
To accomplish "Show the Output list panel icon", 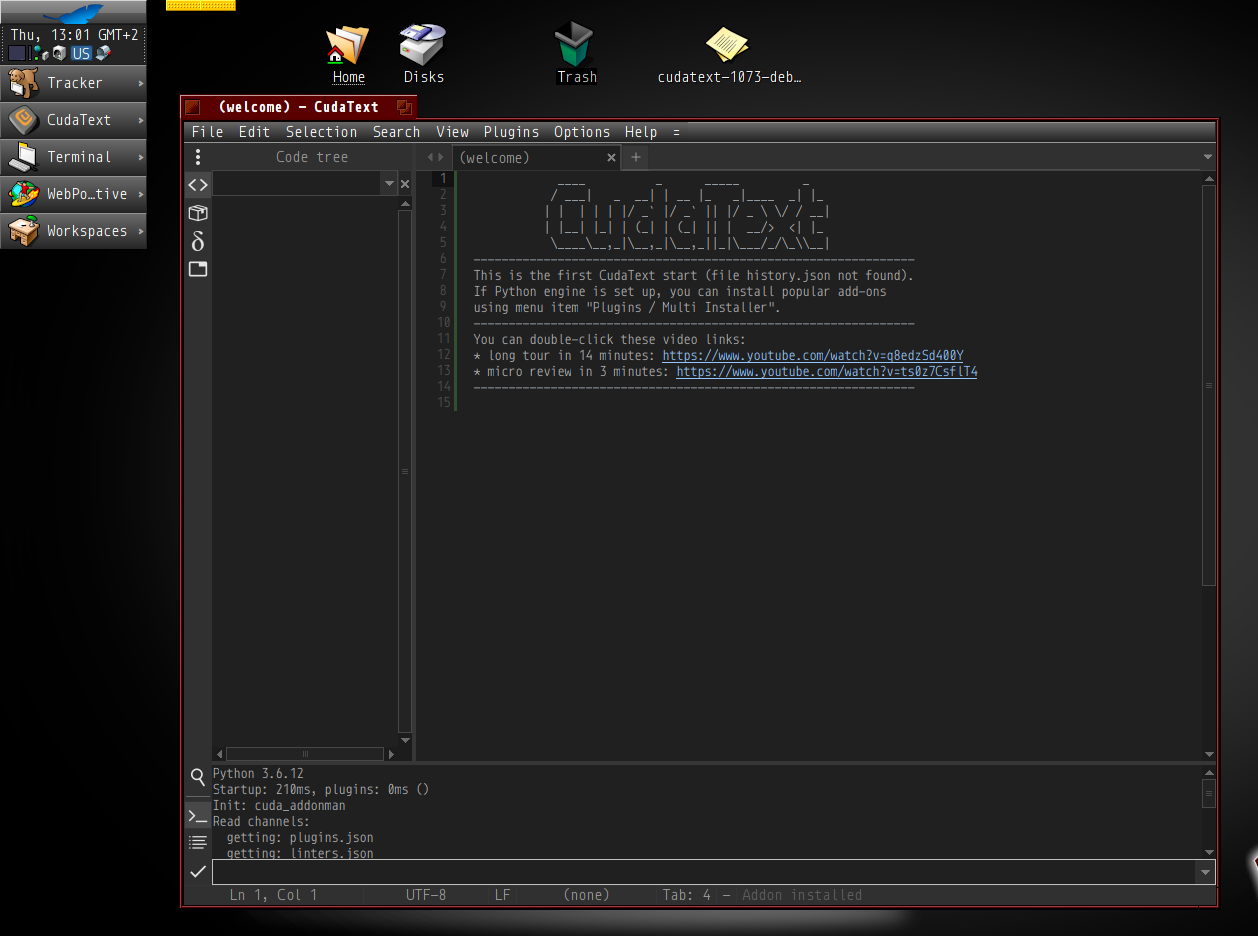I will coord(198,843).
